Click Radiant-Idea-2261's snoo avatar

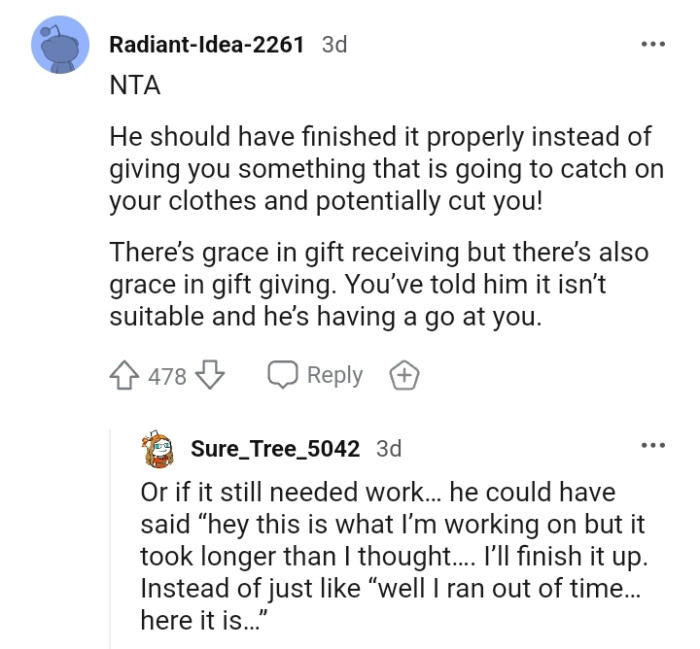click(61, 45)
